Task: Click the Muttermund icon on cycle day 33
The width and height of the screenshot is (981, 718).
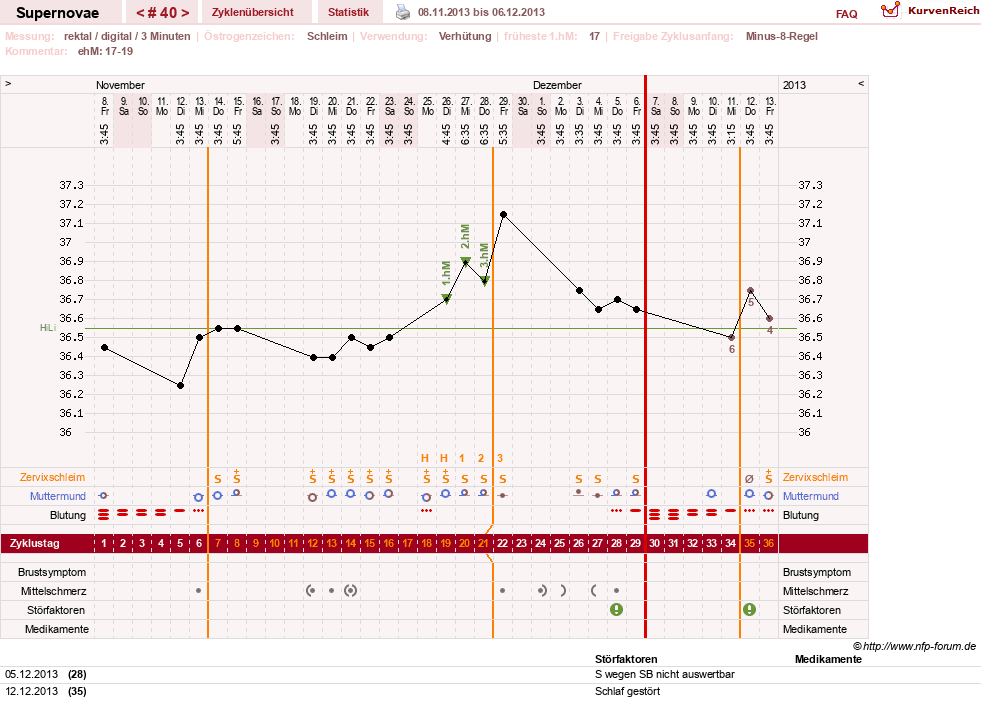Action: pos(711,493)
